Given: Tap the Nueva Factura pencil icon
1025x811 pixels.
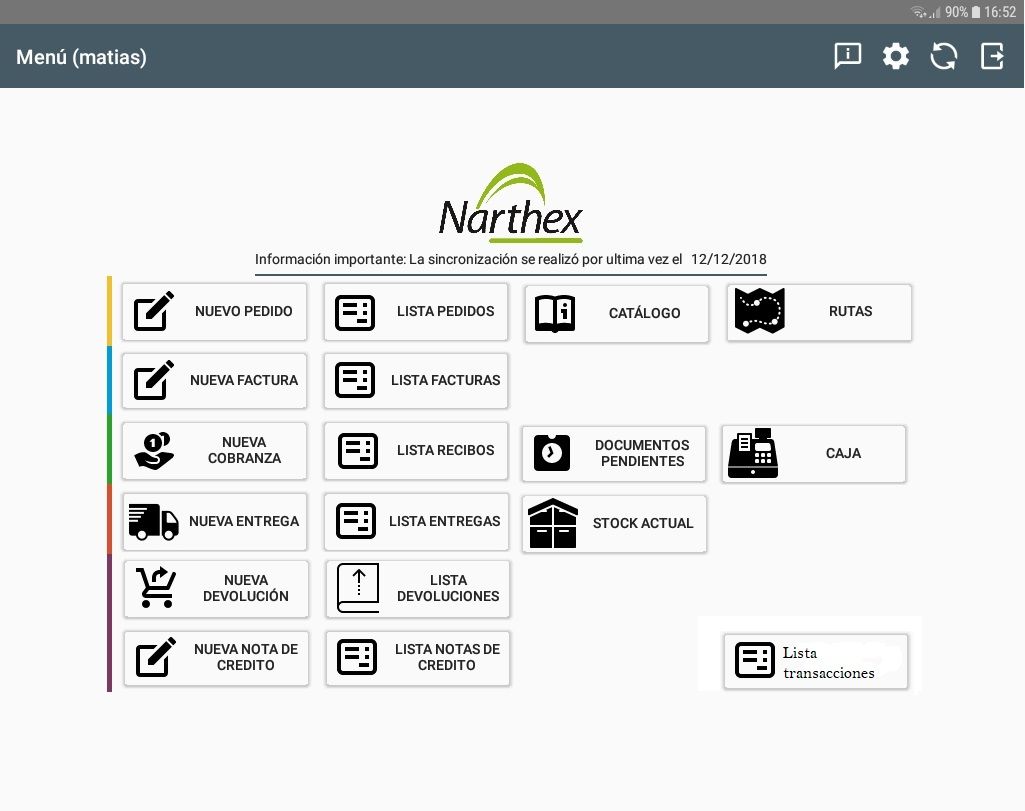Looking at the screenshot, I should (154, 380).
